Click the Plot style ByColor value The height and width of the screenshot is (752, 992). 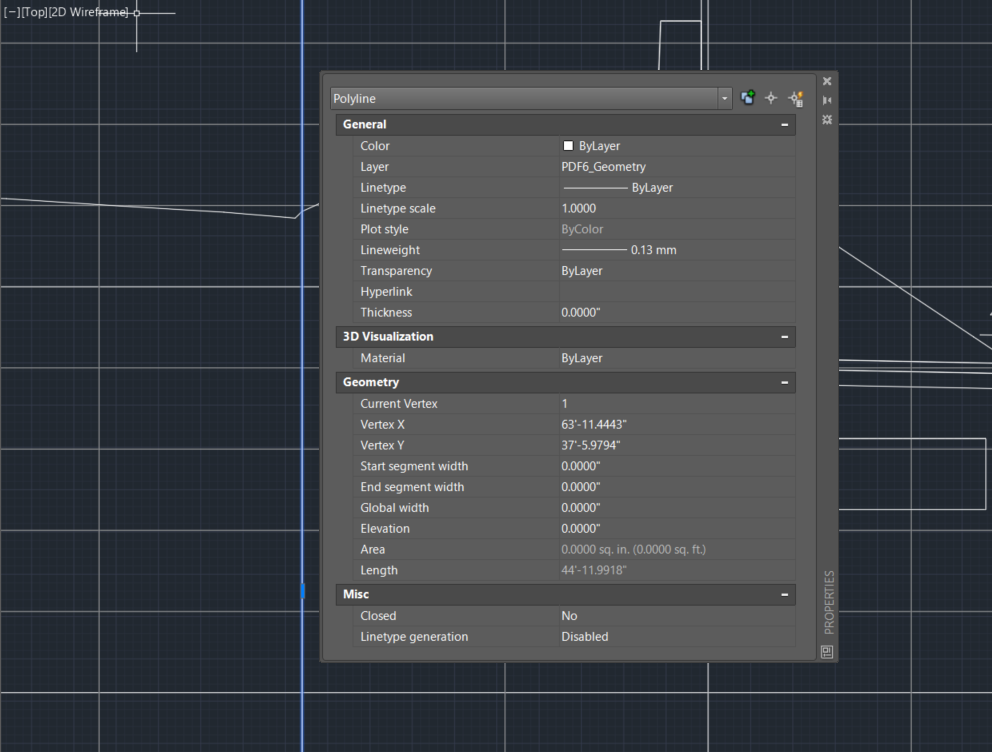(x=582, y=229)
